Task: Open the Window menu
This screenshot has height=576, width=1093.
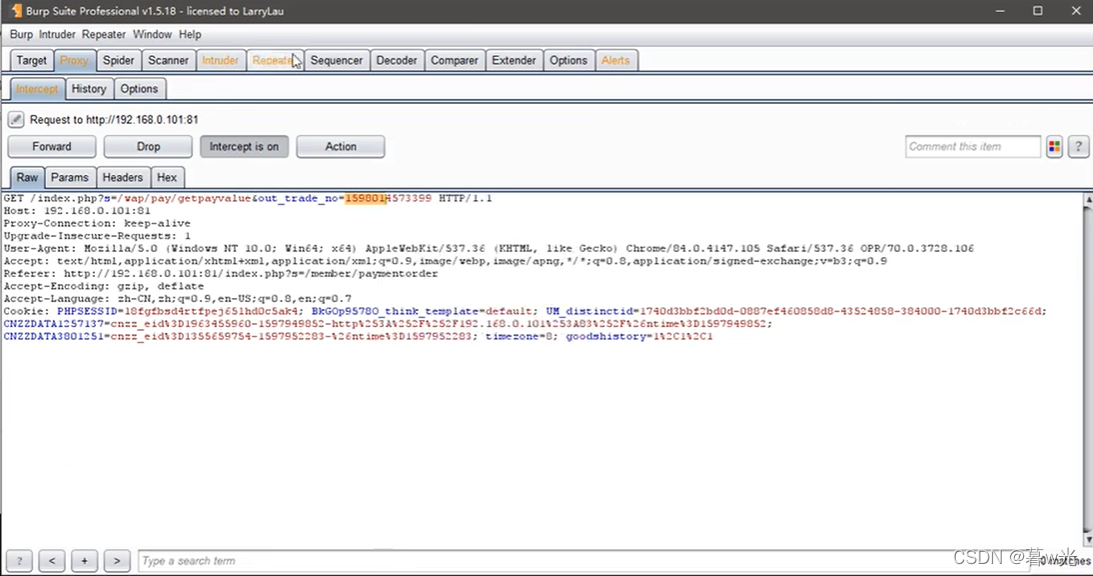Action: (x=152, y=34)
